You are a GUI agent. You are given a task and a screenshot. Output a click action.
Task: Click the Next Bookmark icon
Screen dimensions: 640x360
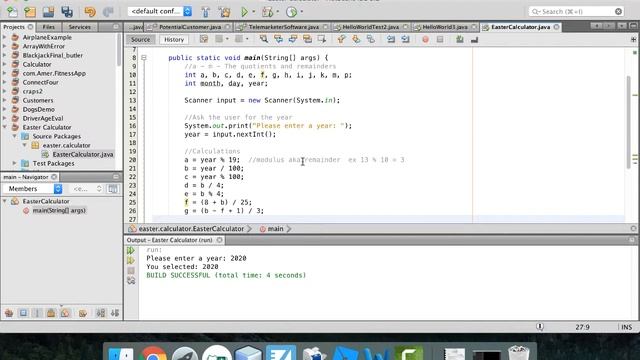pyautogui.click(x=356, y=39)
